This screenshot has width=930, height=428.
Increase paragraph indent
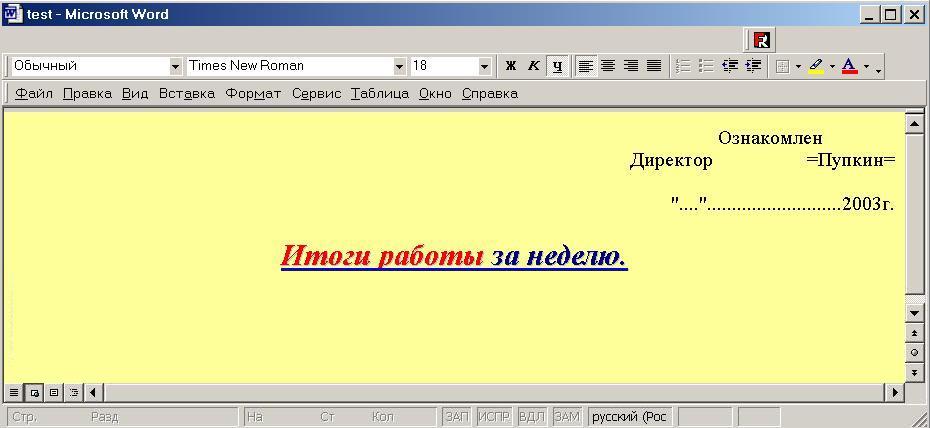click(753, 66)
